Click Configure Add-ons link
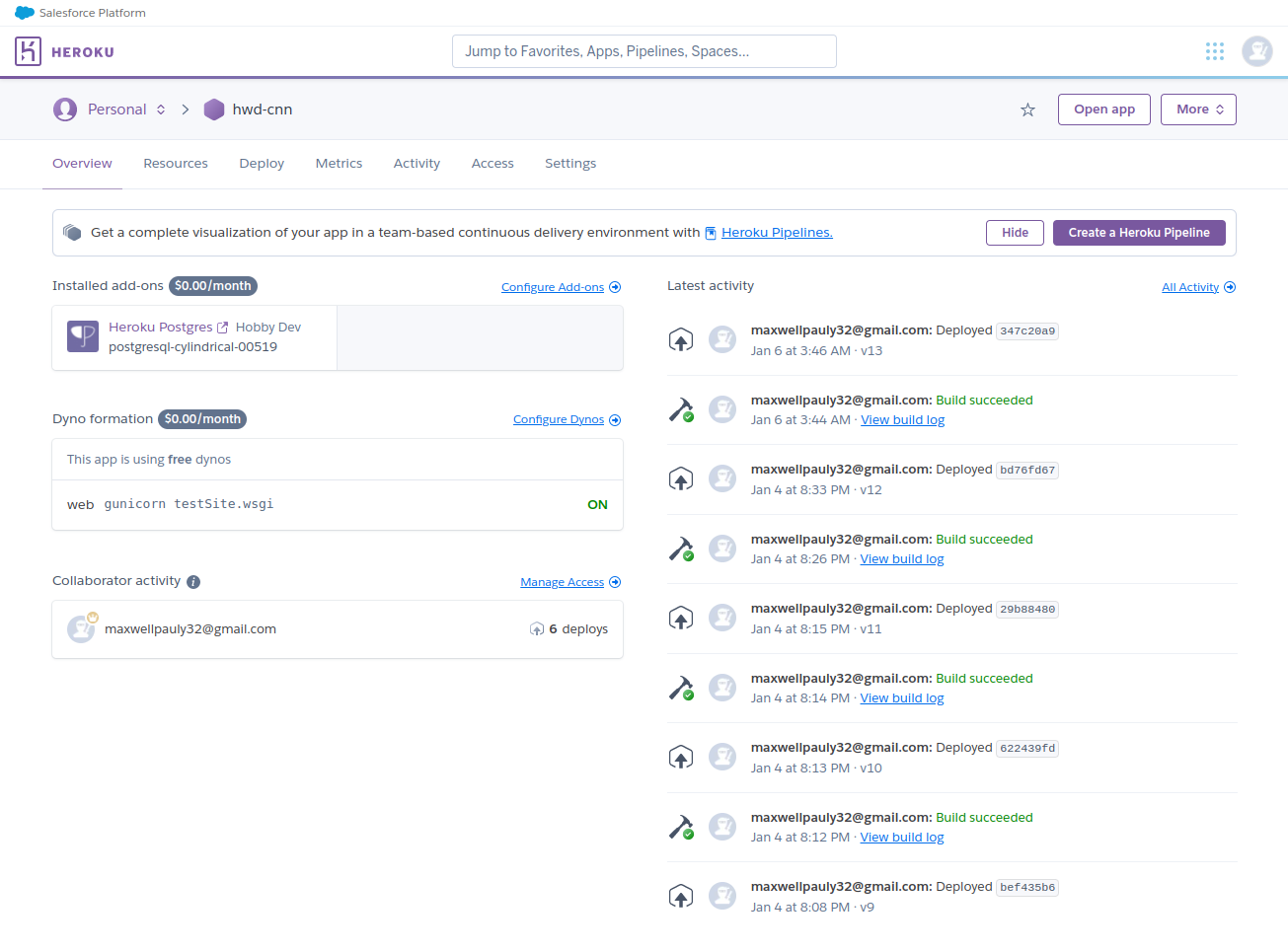The image size is (1288, 952). pos(553,288)
